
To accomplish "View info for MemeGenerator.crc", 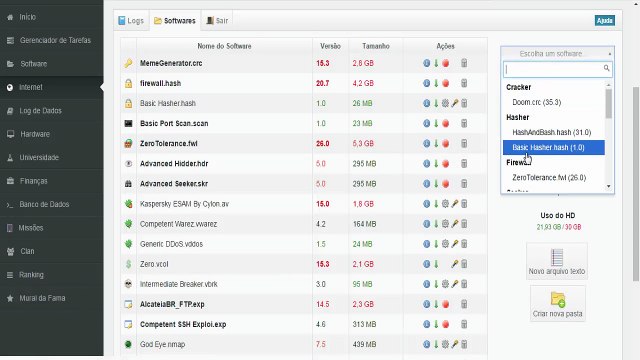I will point(427,63).
